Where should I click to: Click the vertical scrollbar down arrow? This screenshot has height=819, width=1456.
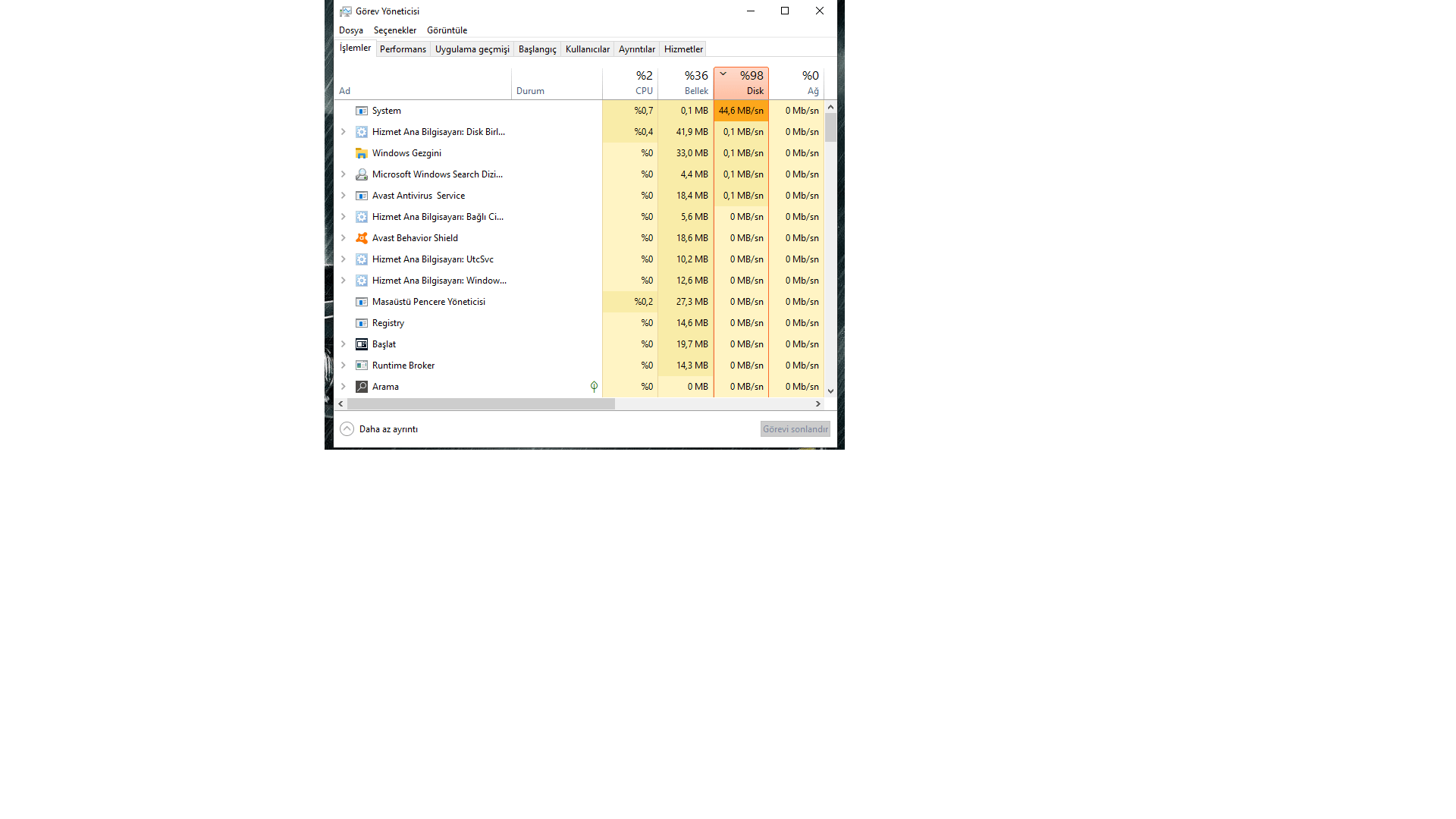[x=830, y=391]
